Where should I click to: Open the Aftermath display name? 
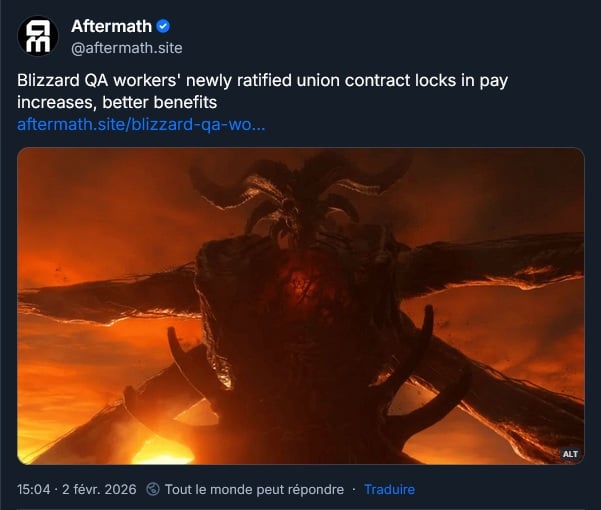coord(112,26)
